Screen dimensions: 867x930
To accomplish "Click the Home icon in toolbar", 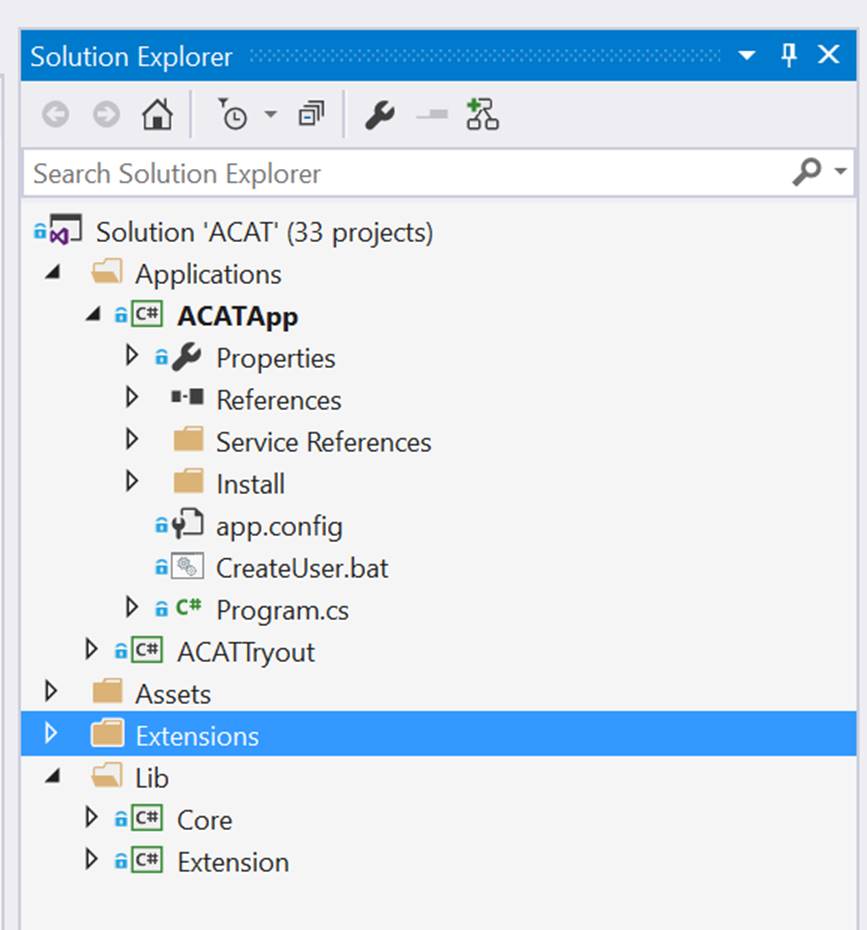I will click(157, 115).
